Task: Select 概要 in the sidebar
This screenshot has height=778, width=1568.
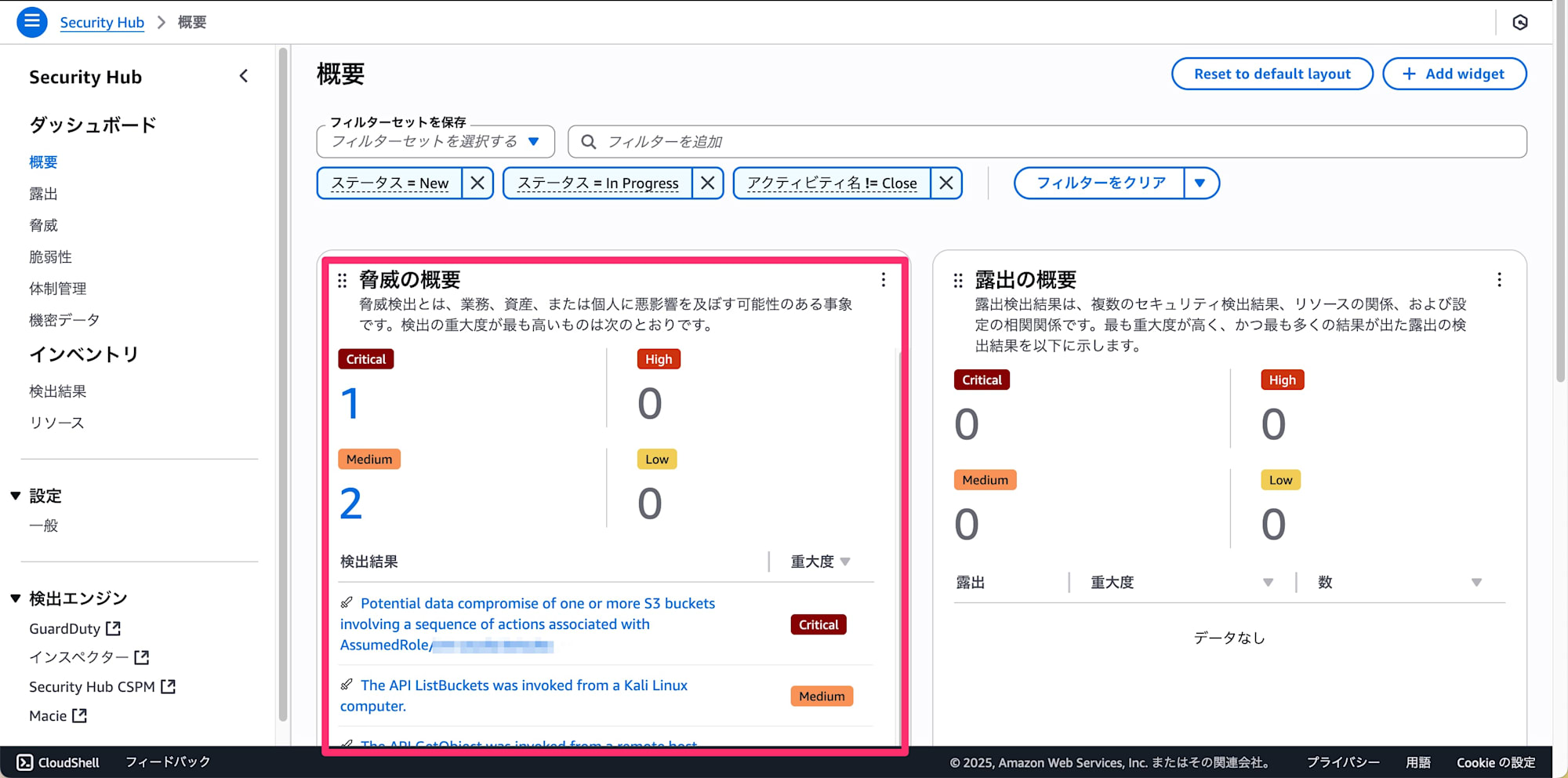Action: point(43,162)
